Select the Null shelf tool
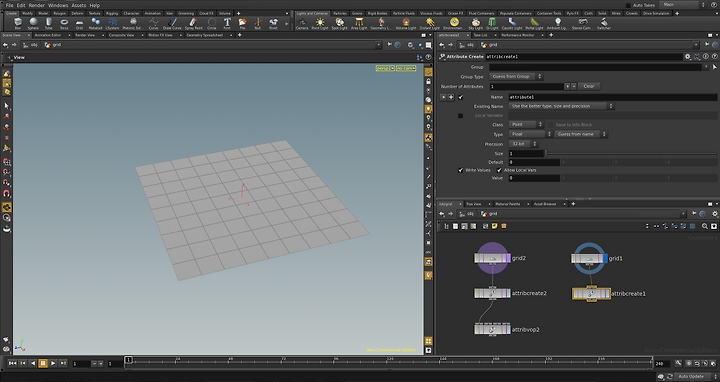Viewport: 720px width, 382px height. click(258, 23)
